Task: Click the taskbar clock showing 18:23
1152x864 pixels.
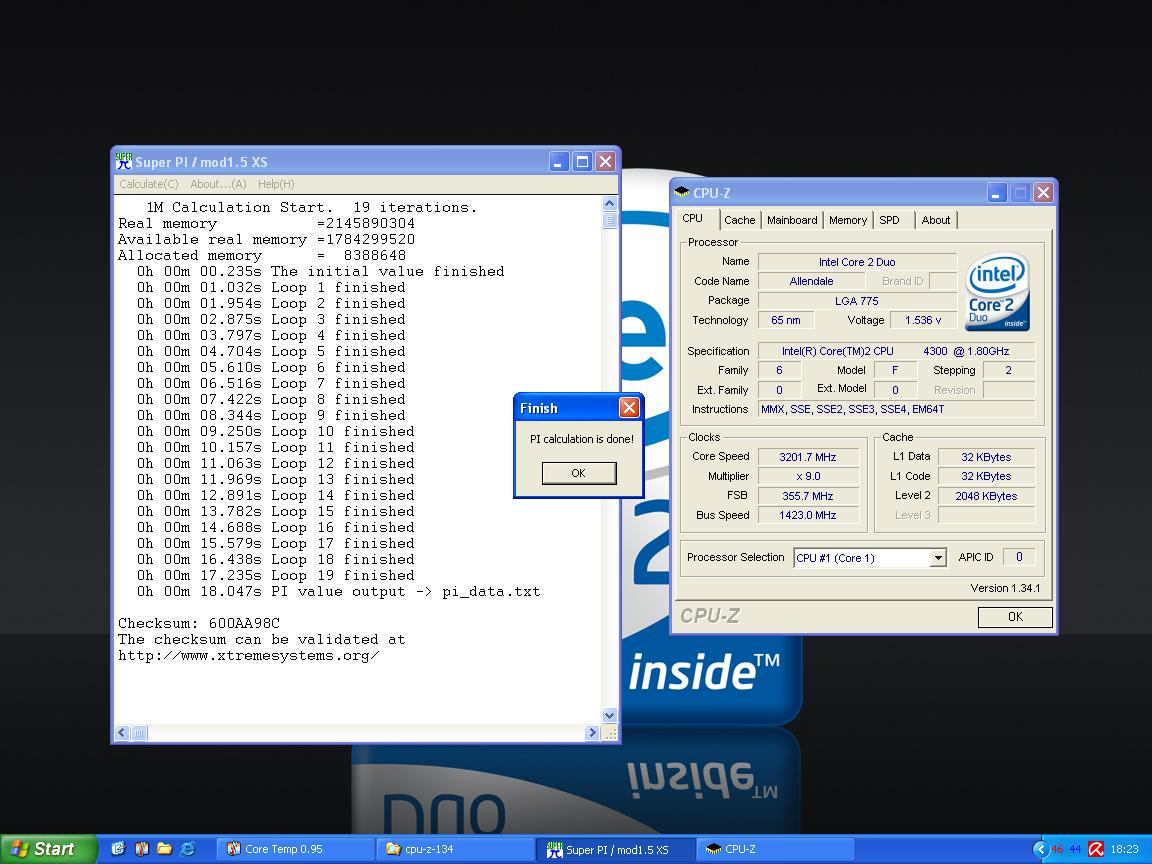Action: click(1125, 849)
